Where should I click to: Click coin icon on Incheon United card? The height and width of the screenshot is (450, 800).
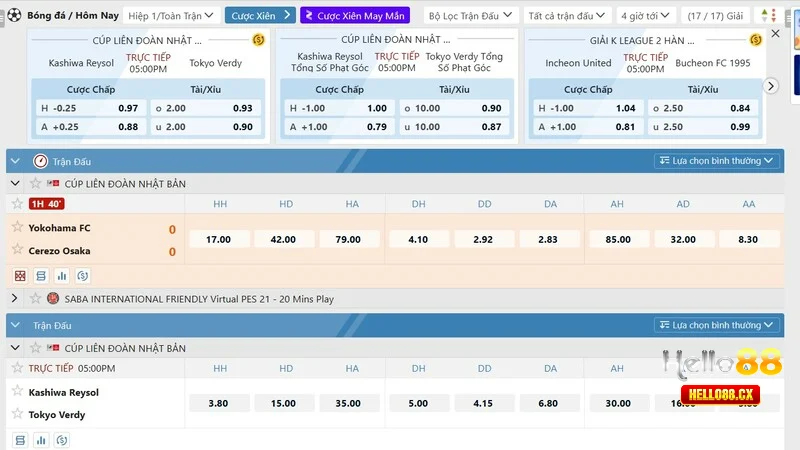756,40
